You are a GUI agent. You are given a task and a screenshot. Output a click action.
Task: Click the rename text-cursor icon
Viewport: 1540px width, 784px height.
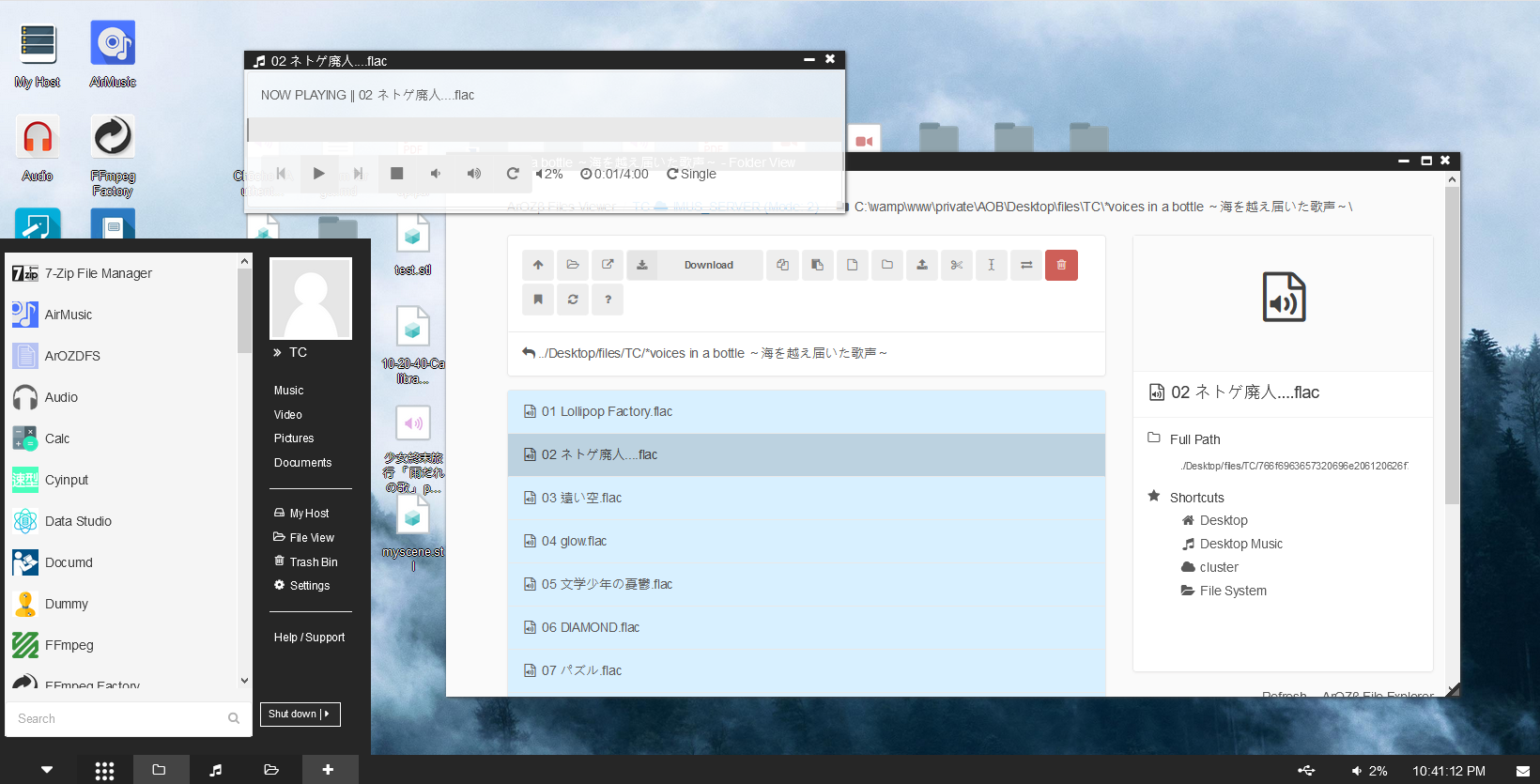[x=991, y=265]
